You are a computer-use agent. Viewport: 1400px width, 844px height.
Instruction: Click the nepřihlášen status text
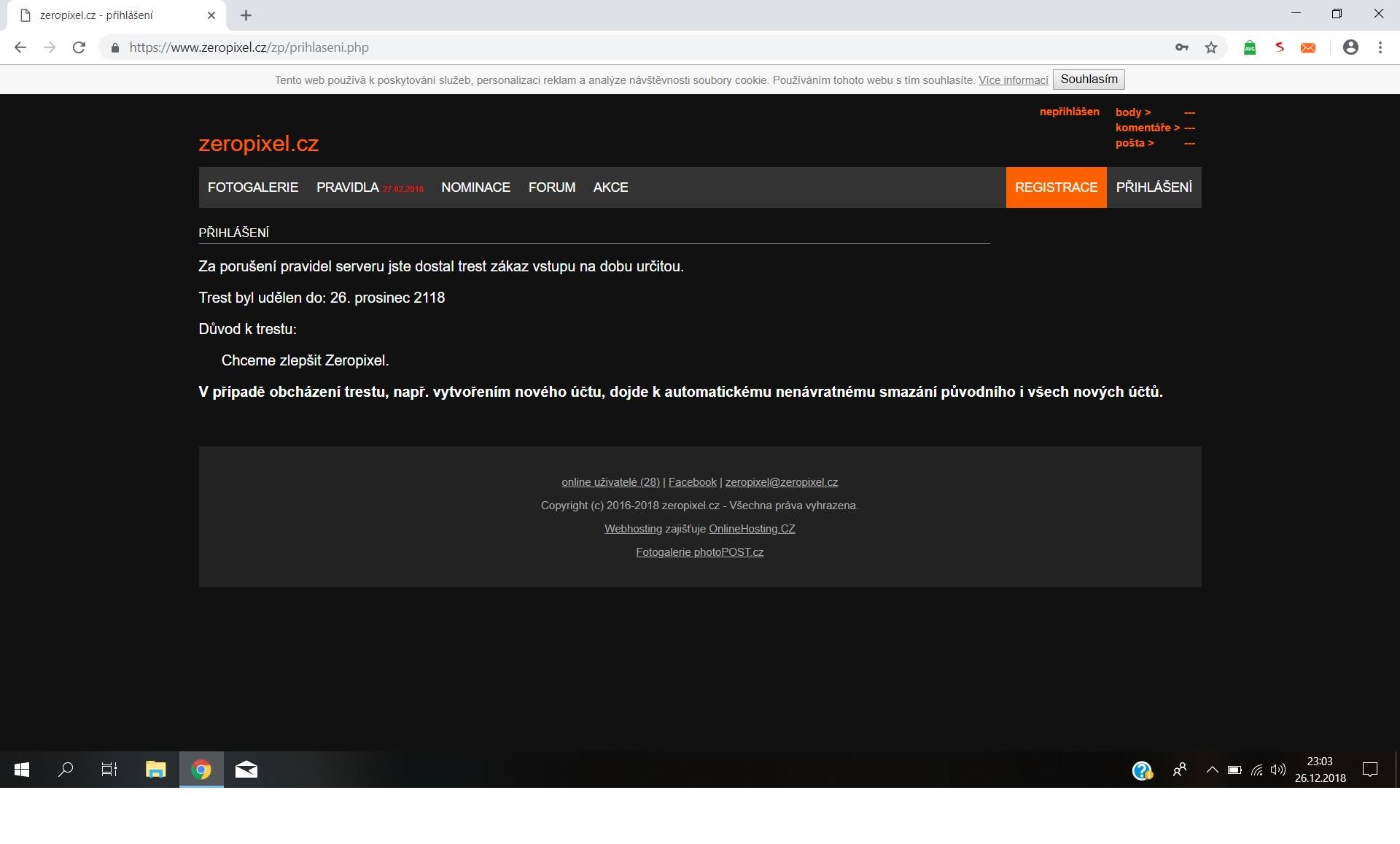coord(1069,112)
